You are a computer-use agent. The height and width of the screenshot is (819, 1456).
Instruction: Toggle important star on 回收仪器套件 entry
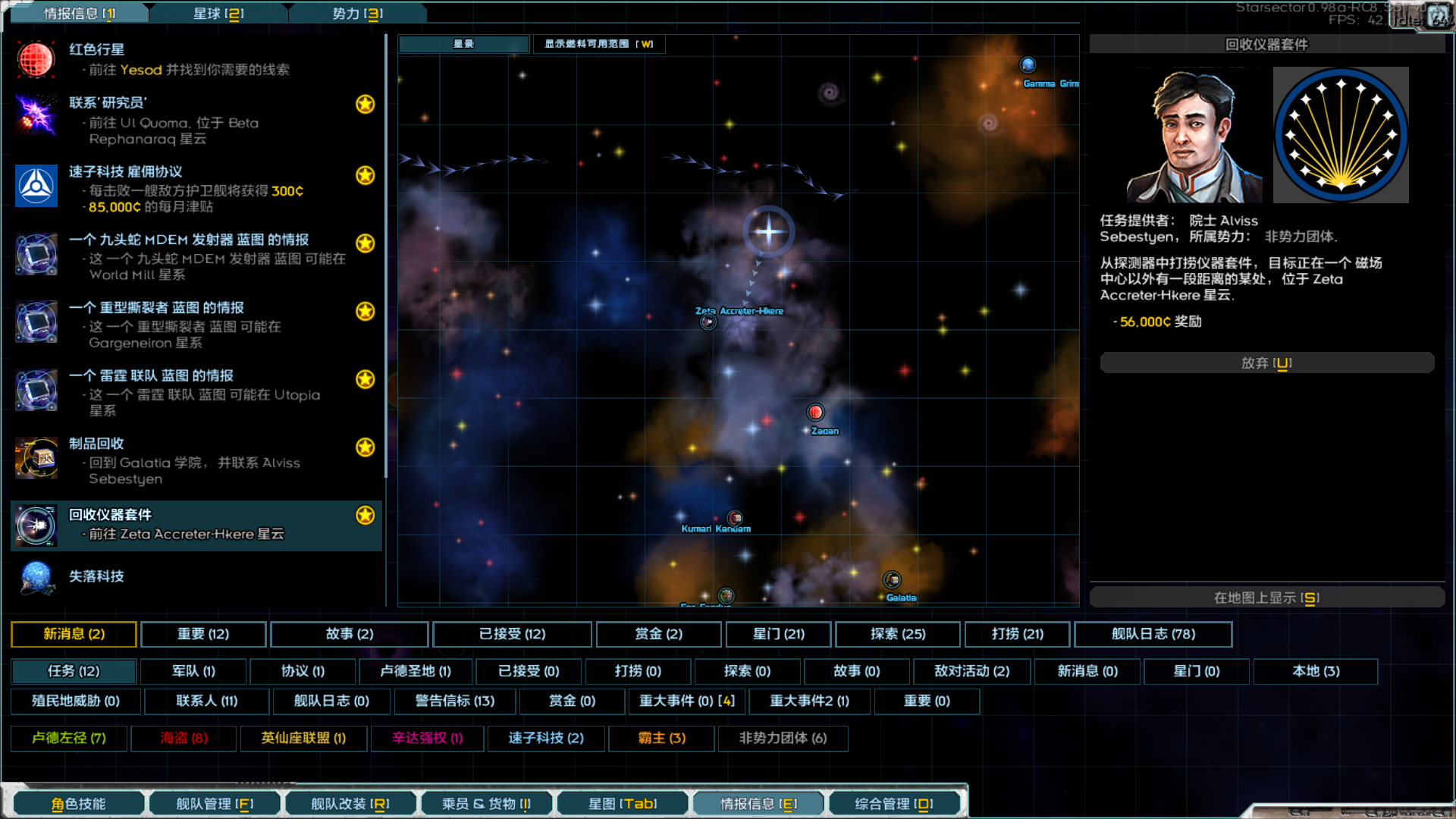tap(366, 516)
